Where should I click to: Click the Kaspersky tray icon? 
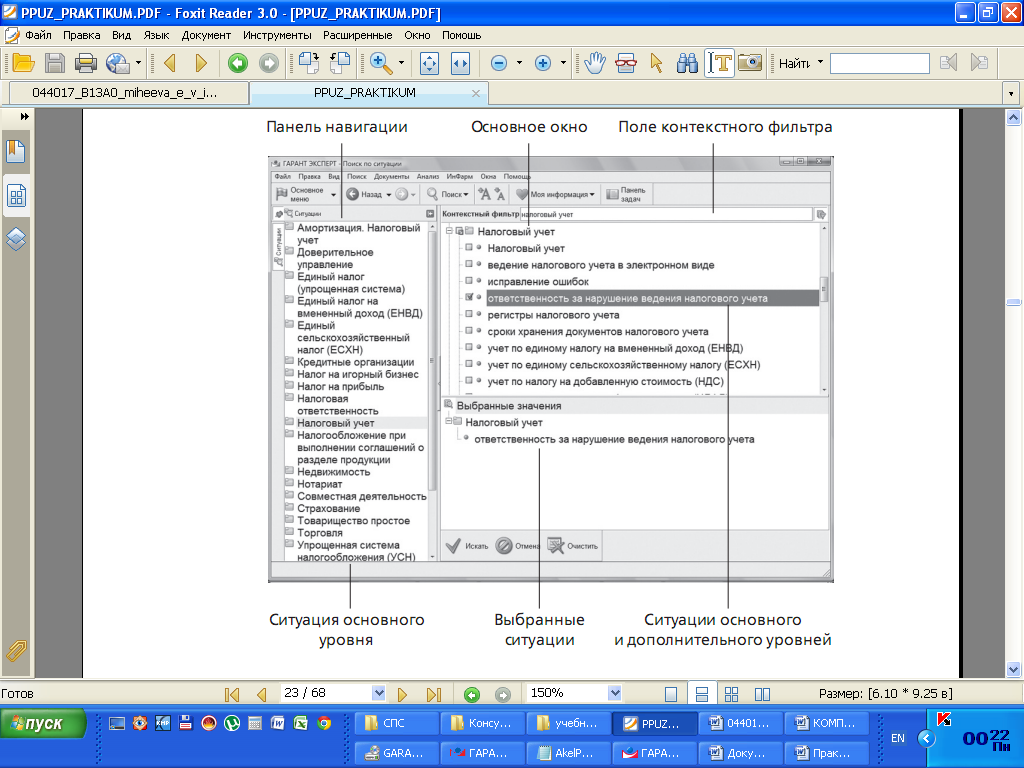pos(944,720)
